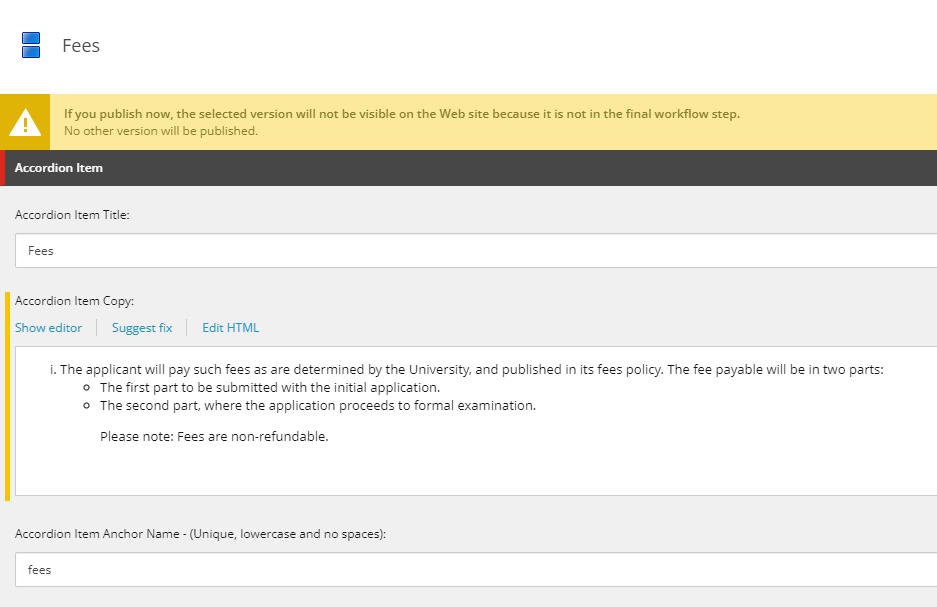Open the Edit HTML link
The width and height of the screenshot is (937, 607).
point(231,327)
